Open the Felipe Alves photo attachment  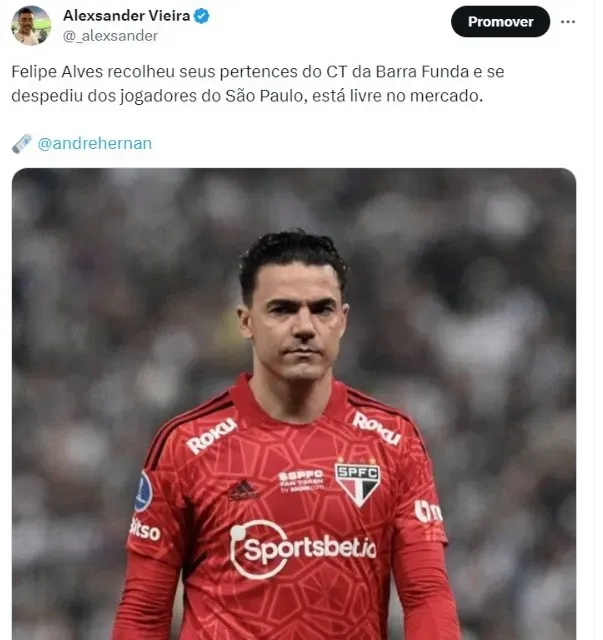point(294,404)
